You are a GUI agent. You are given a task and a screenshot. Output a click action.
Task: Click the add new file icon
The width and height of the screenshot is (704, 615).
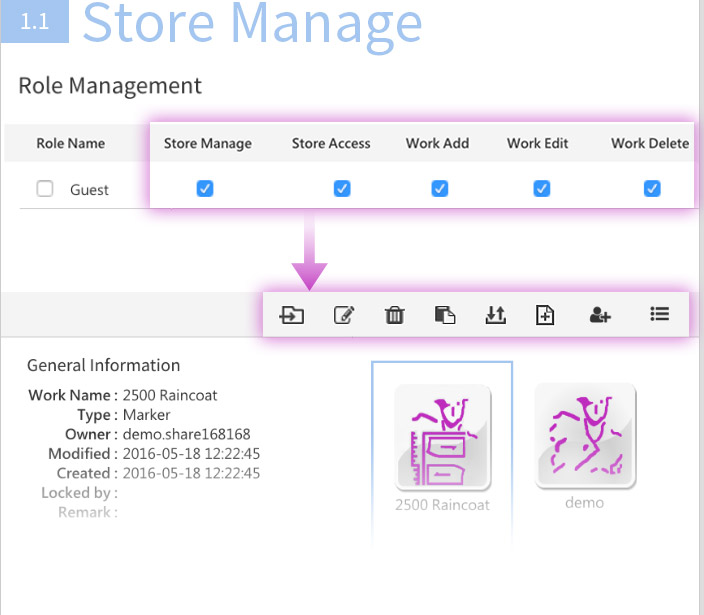coord(545,315)
